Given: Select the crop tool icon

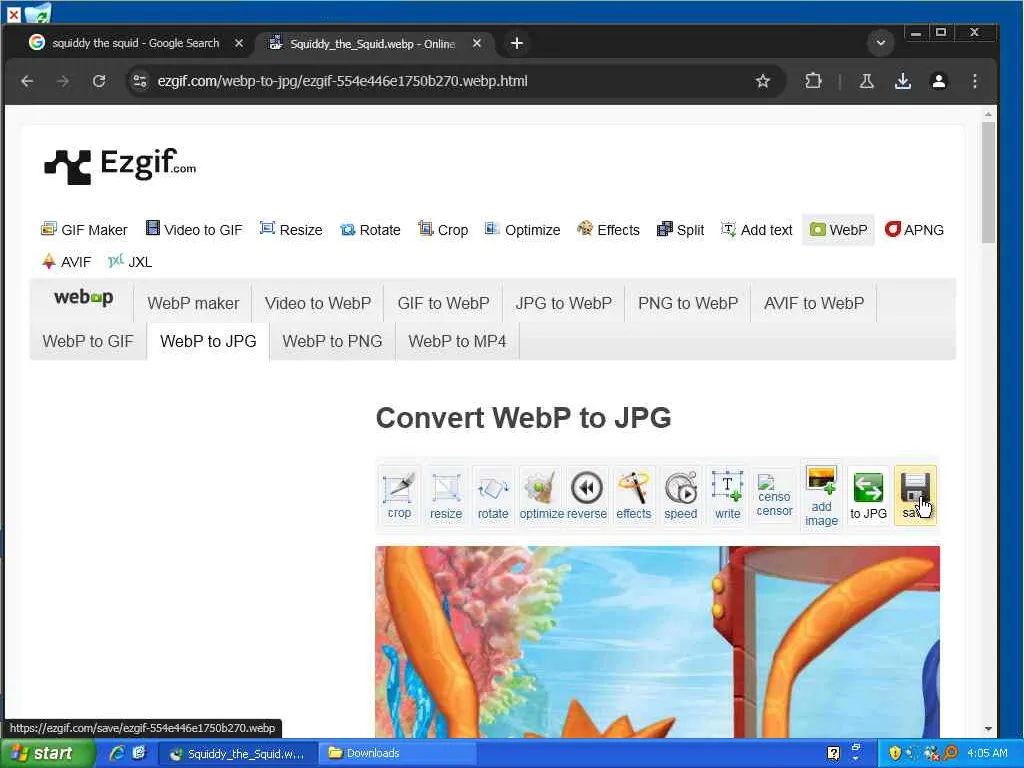Looking at the screenshot, I should pos(399,494).
